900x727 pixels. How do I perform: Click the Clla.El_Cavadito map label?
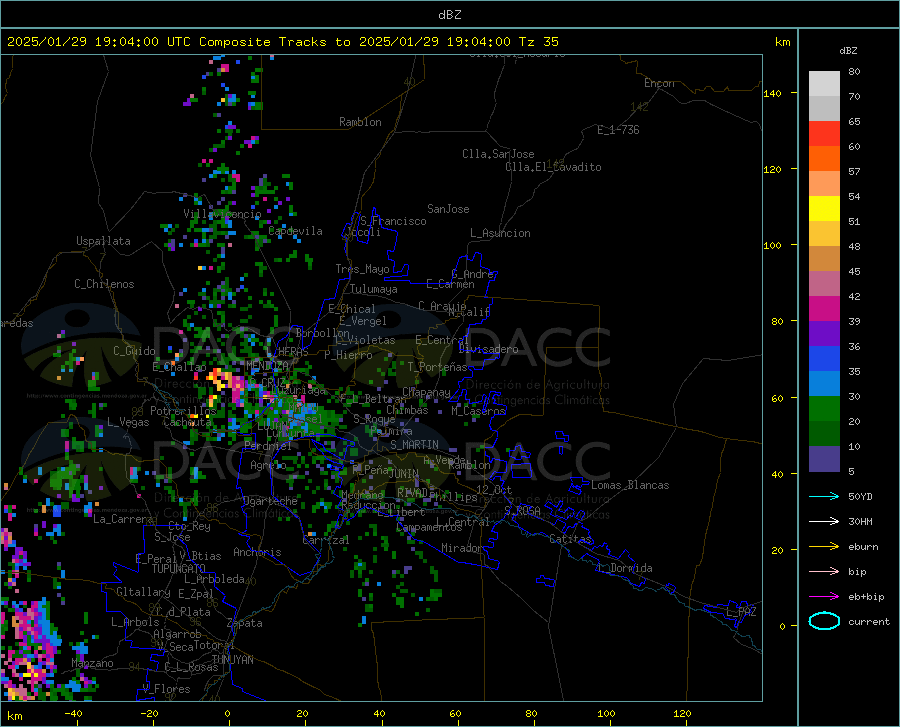point(553,167)
